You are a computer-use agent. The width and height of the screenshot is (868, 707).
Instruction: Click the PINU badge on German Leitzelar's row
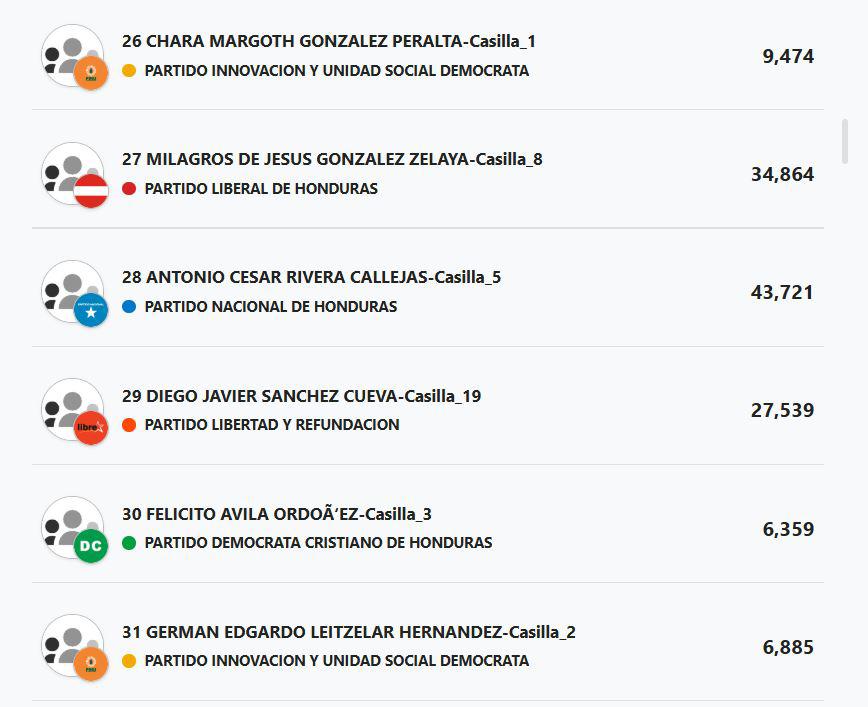point(89,662)
